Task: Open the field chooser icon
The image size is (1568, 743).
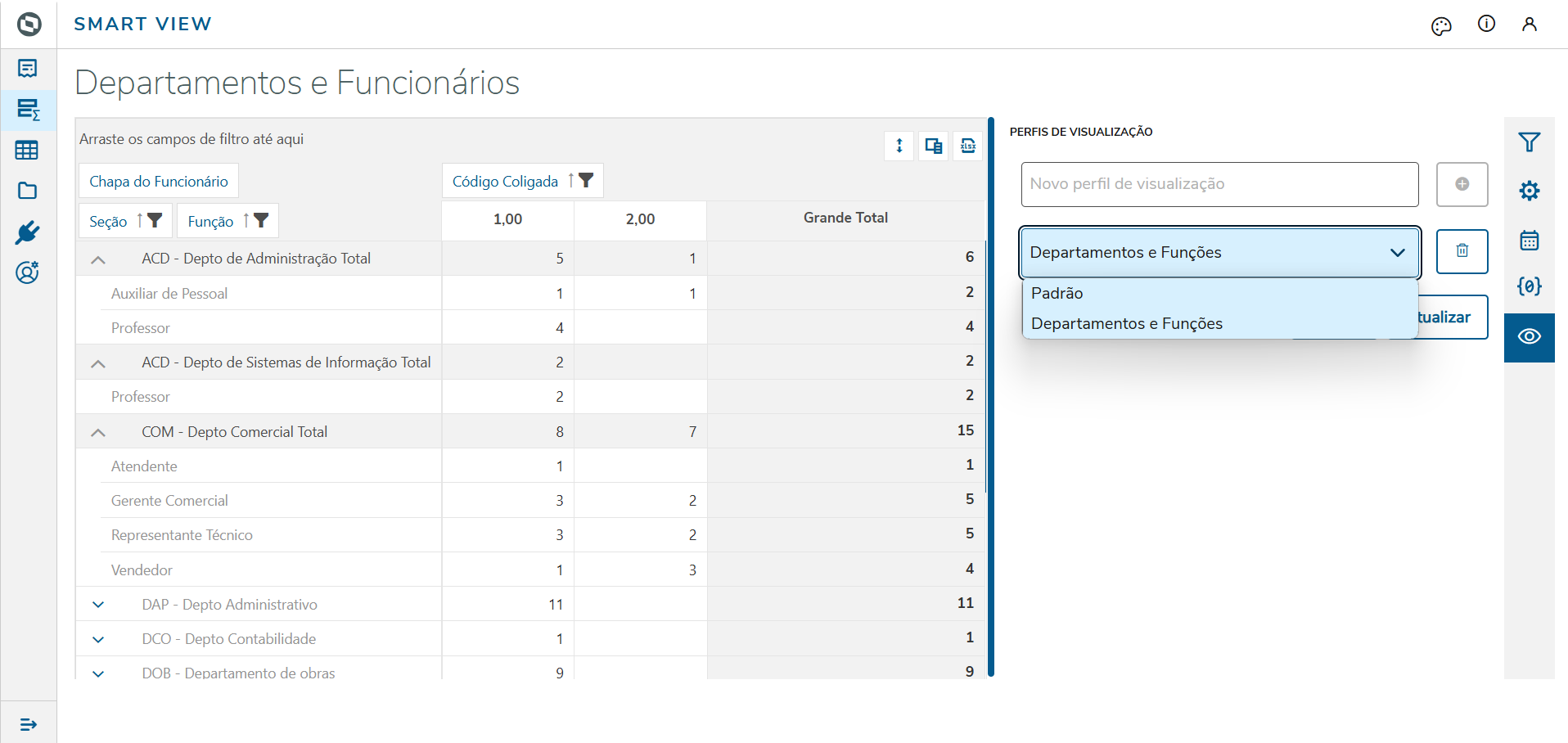Action: 934,146
